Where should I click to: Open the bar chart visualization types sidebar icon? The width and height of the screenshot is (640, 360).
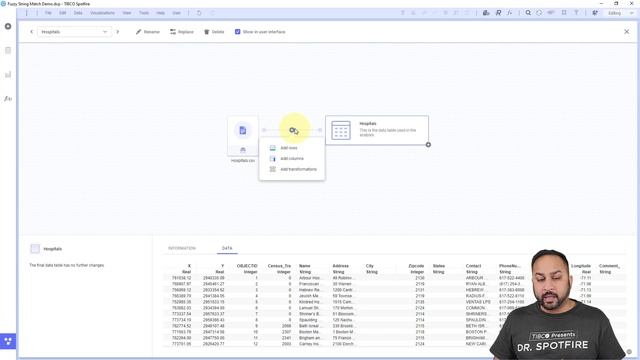pos(8,74)
